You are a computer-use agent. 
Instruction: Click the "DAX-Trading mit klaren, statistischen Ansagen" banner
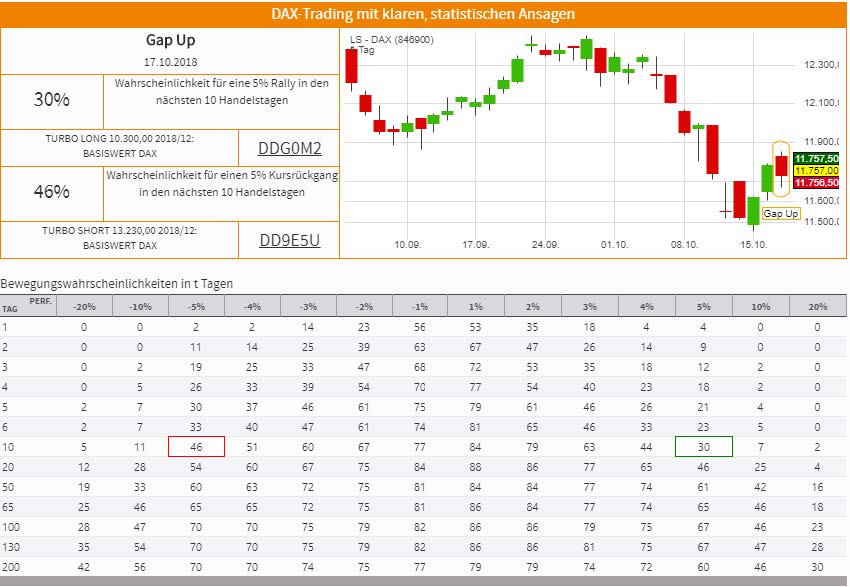423,14
